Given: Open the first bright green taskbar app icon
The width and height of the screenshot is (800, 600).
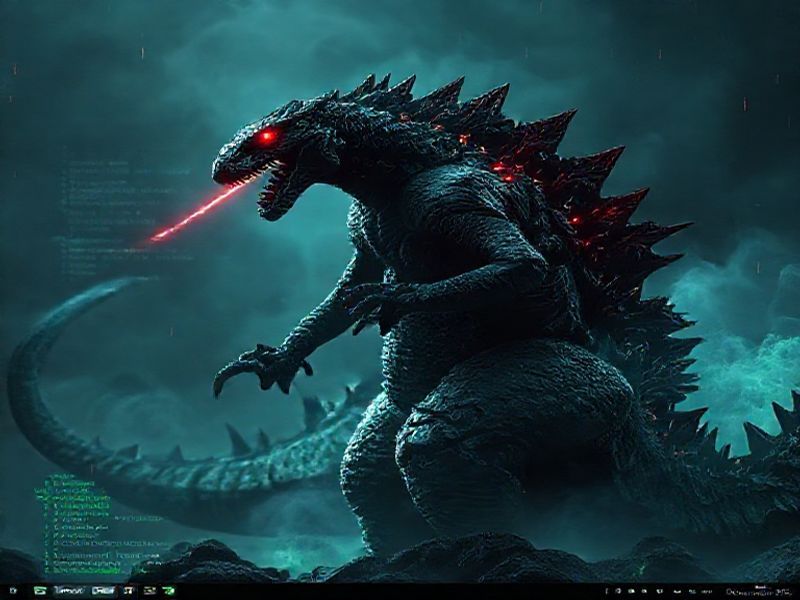Looking at the screenshot, I should click(x=40, y=590).
